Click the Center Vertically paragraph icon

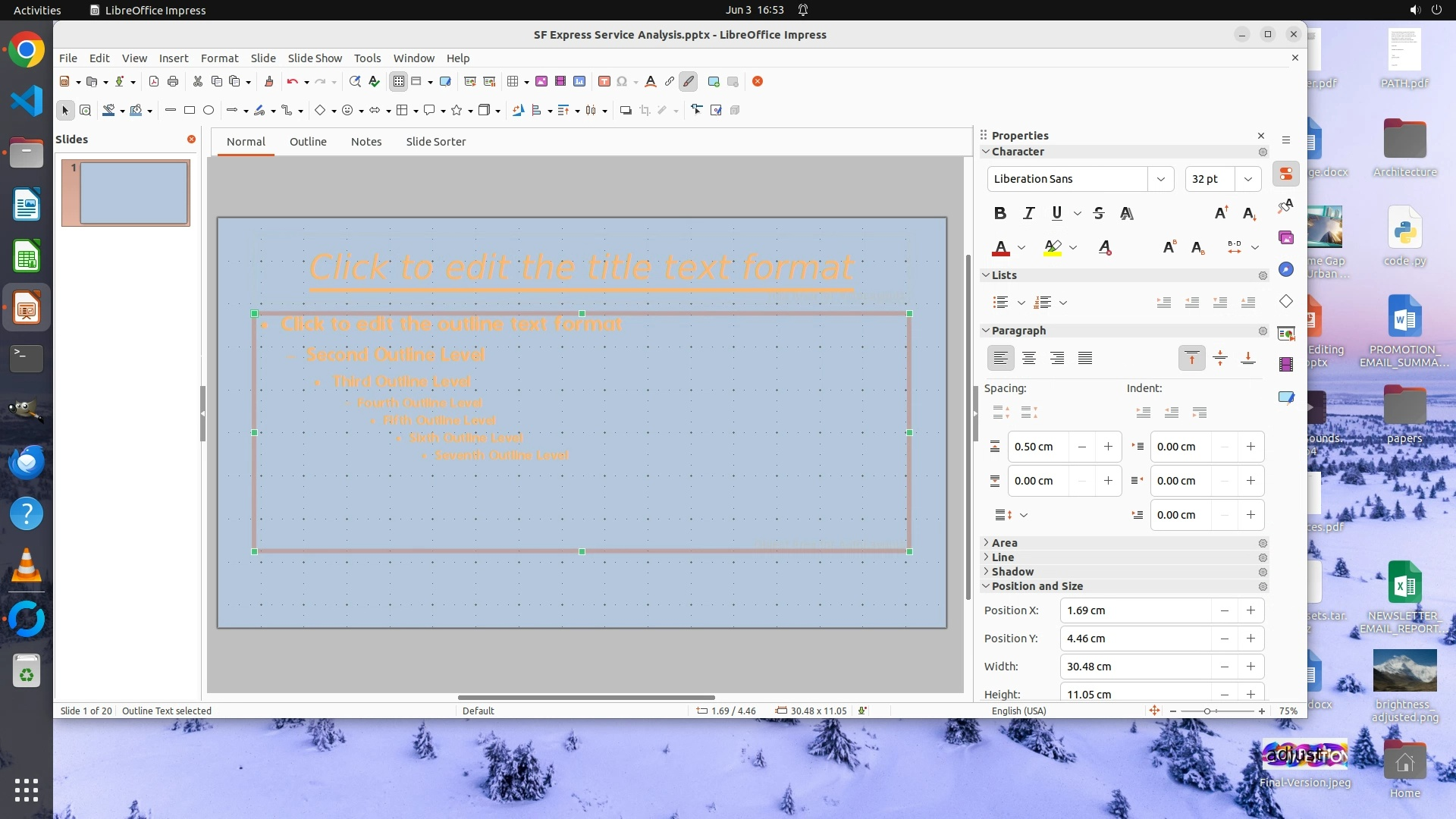pyautogui.click(x=1219, y=358)
